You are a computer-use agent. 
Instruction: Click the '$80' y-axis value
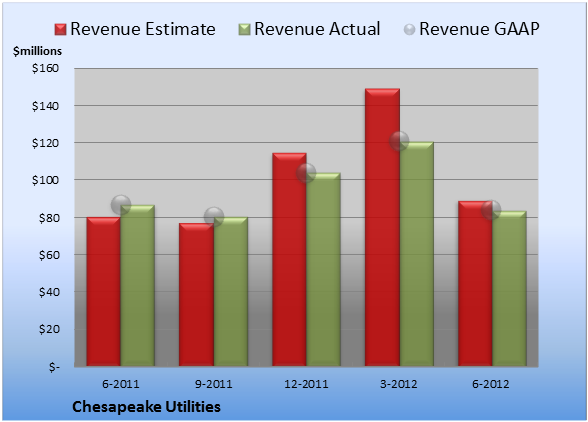[49, 218]
